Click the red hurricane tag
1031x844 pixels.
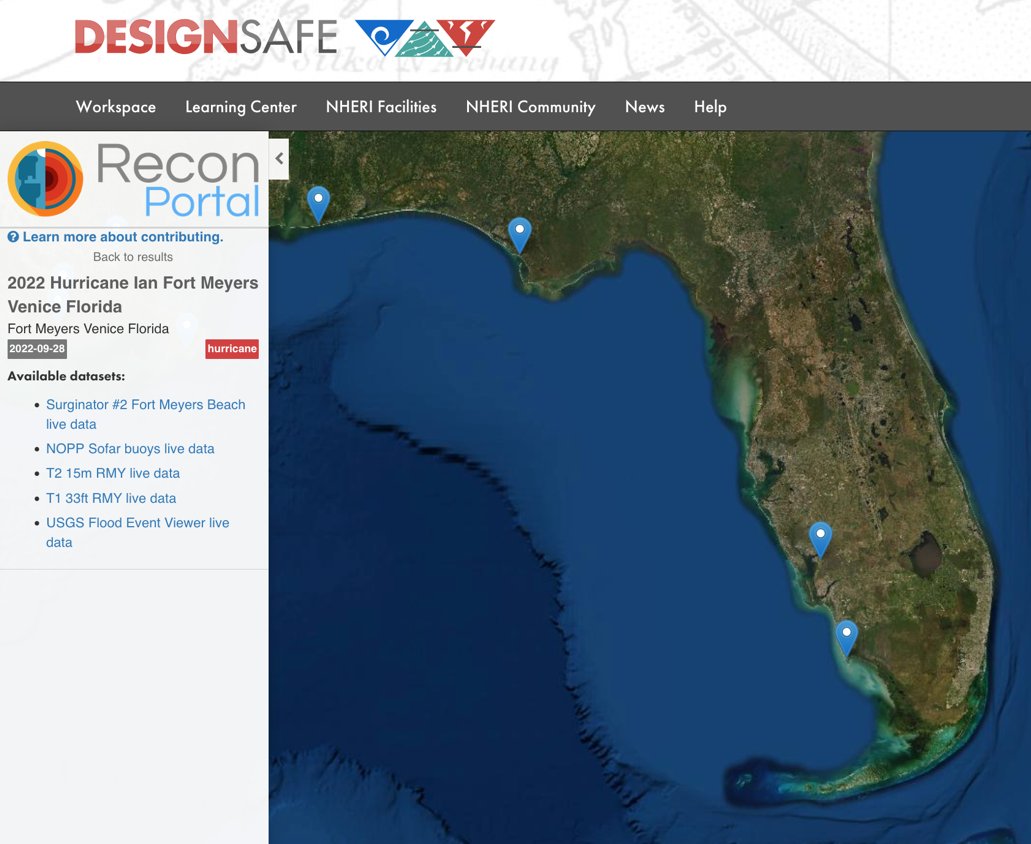(232, 348)
